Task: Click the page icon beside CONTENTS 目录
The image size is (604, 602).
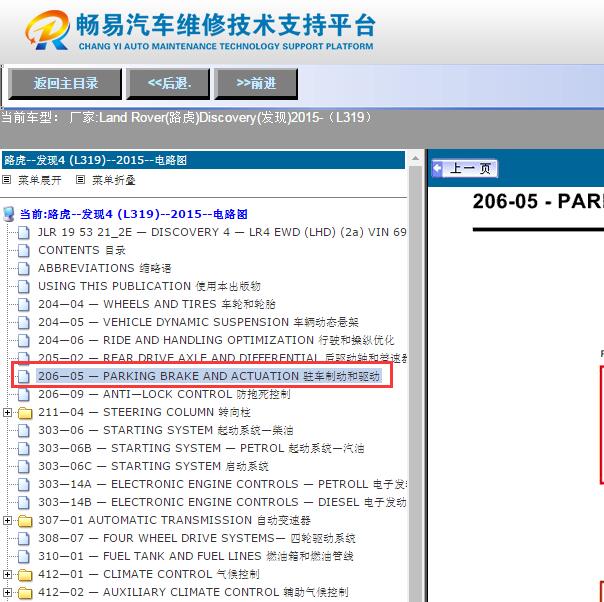Action: pos(24,251)
